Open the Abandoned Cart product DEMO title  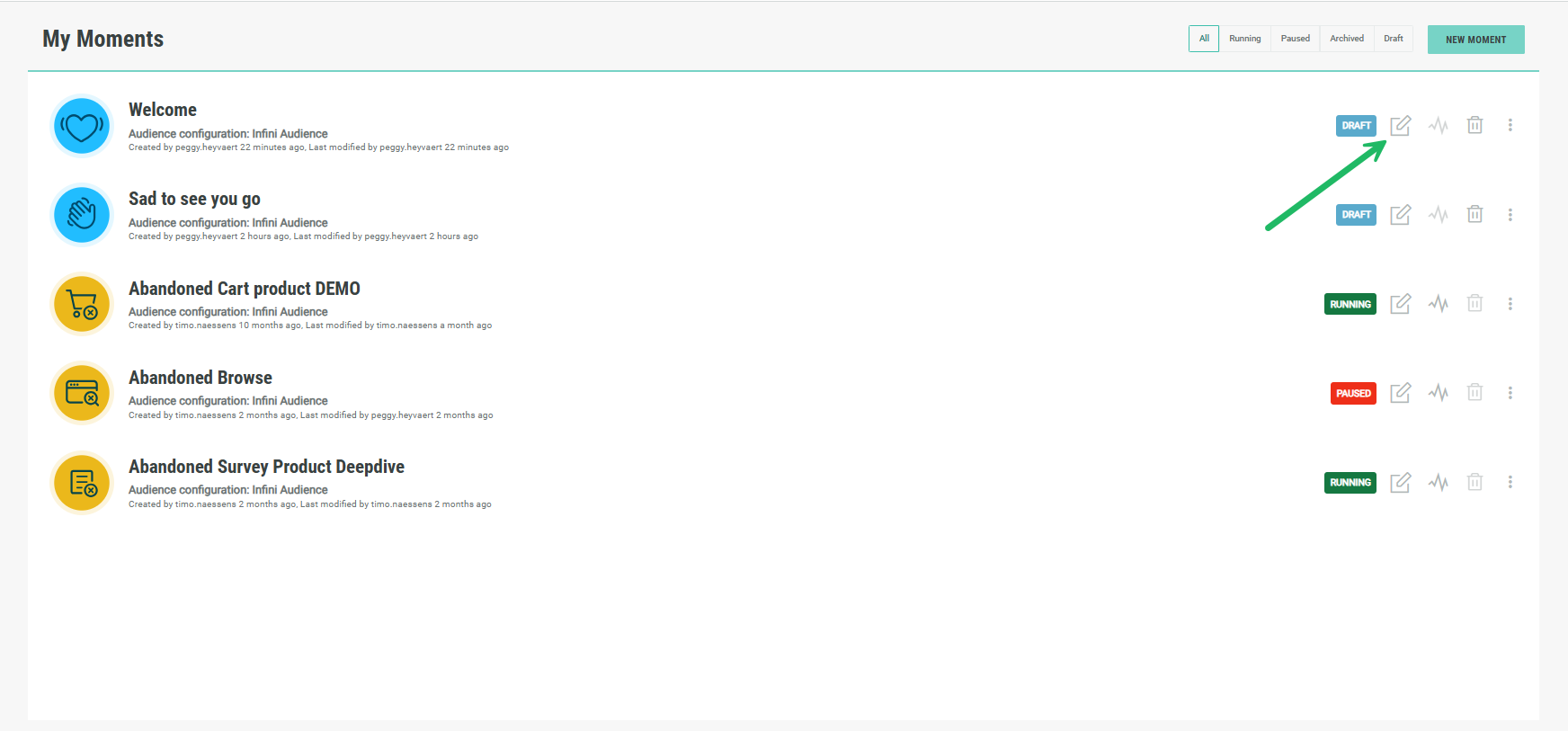(244, 289)
